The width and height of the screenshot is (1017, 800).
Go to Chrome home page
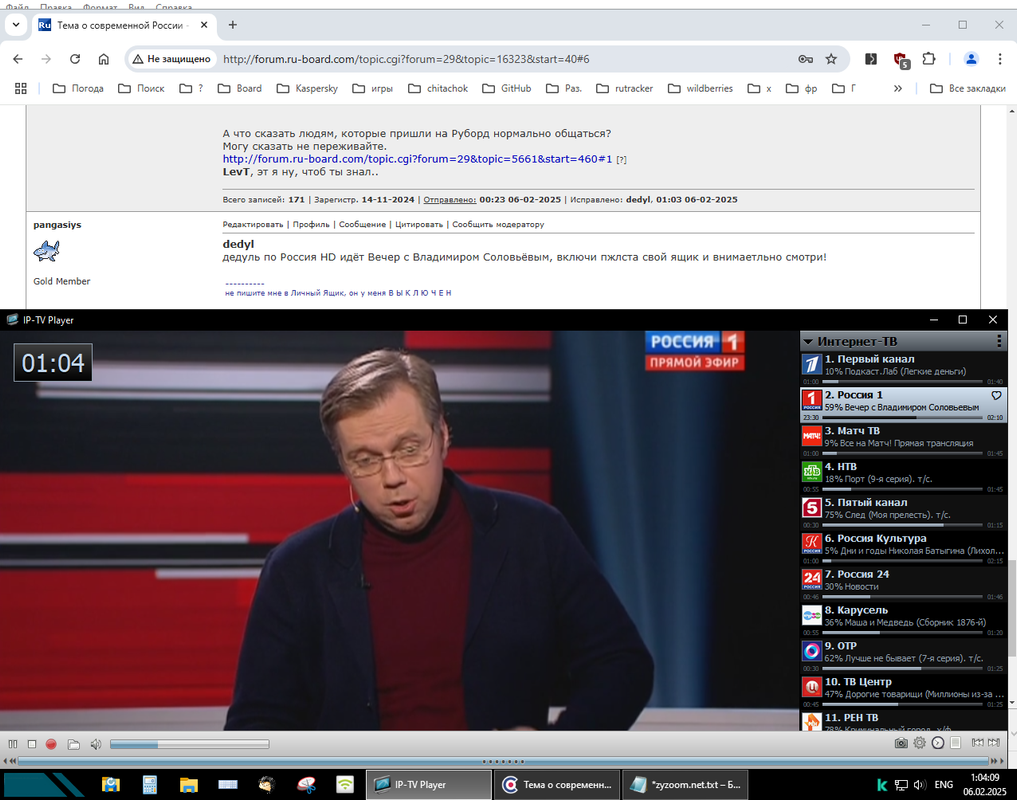103,59
